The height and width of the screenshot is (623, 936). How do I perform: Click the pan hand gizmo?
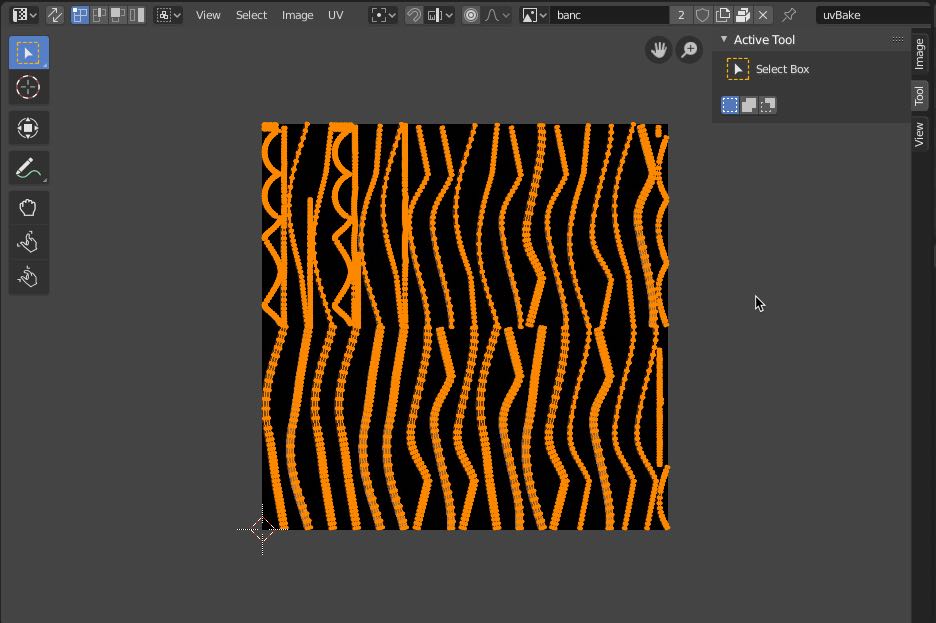[x=658, y=50]
